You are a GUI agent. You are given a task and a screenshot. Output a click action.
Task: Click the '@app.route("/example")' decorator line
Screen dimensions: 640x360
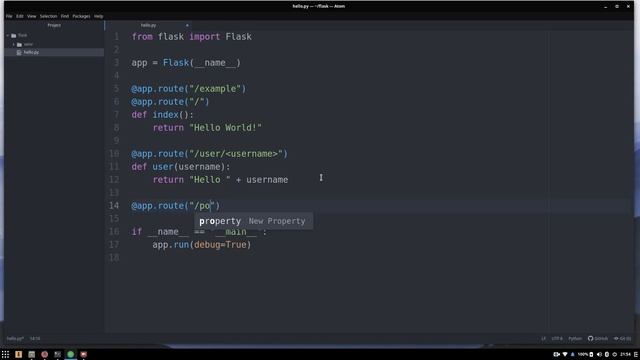[189, 89]
